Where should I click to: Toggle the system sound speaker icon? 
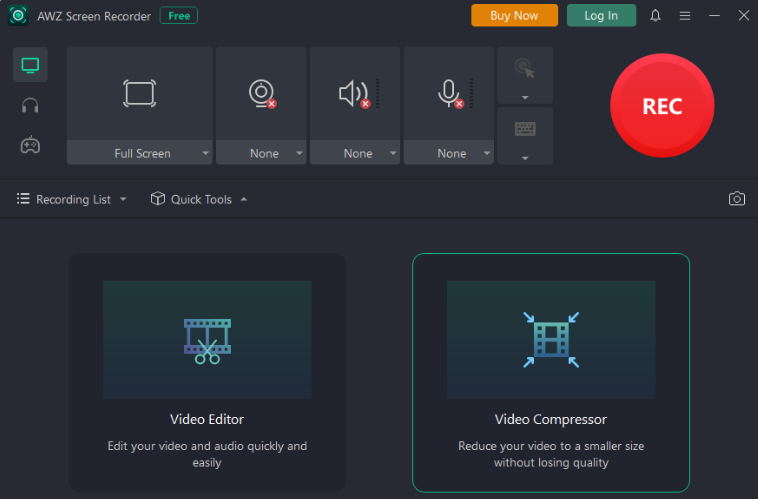click(354, 93)
